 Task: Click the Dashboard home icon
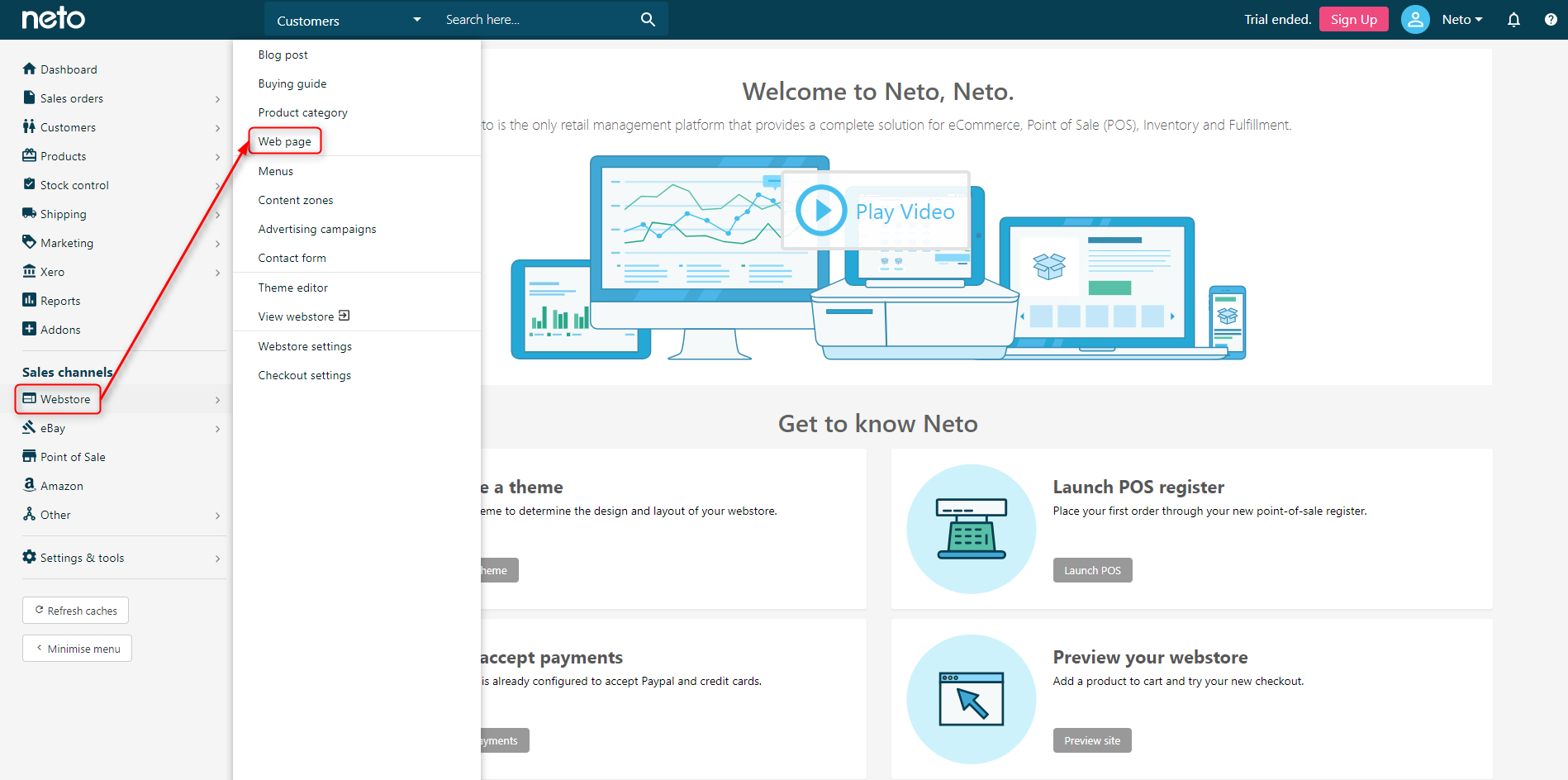29,69
